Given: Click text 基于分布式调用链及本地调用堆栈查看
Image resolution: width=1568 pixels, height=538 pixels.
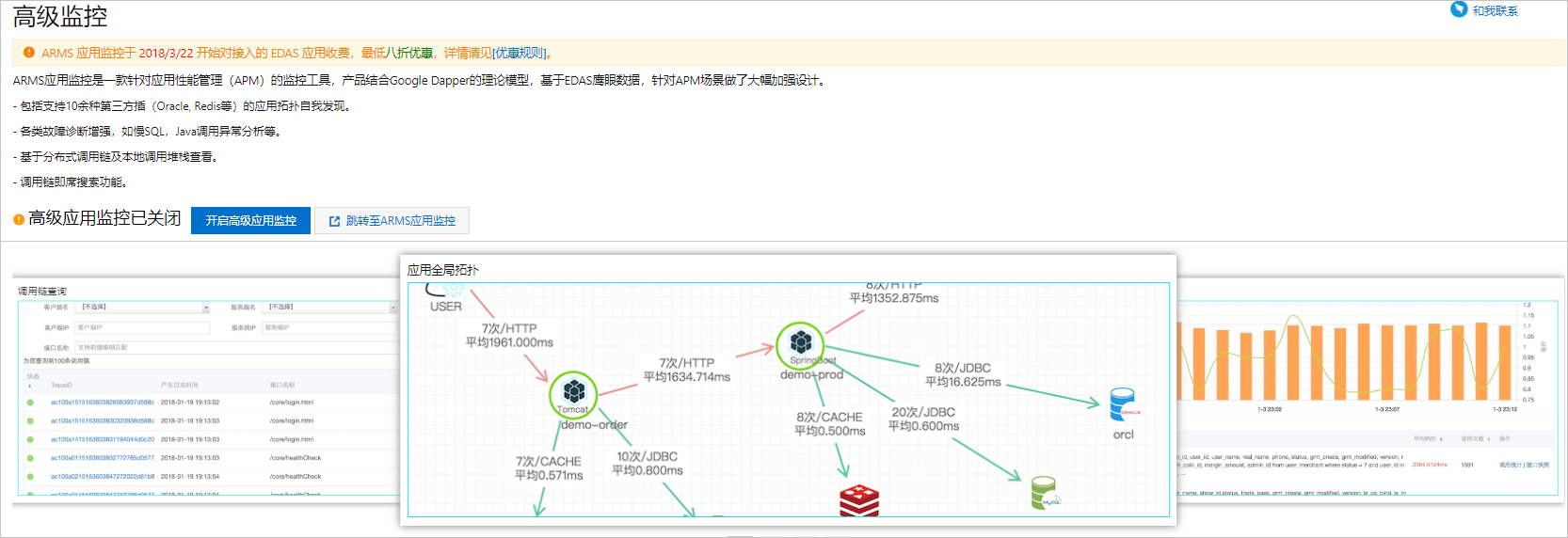Looking at the screenshot, I should (x=119, y=157).
